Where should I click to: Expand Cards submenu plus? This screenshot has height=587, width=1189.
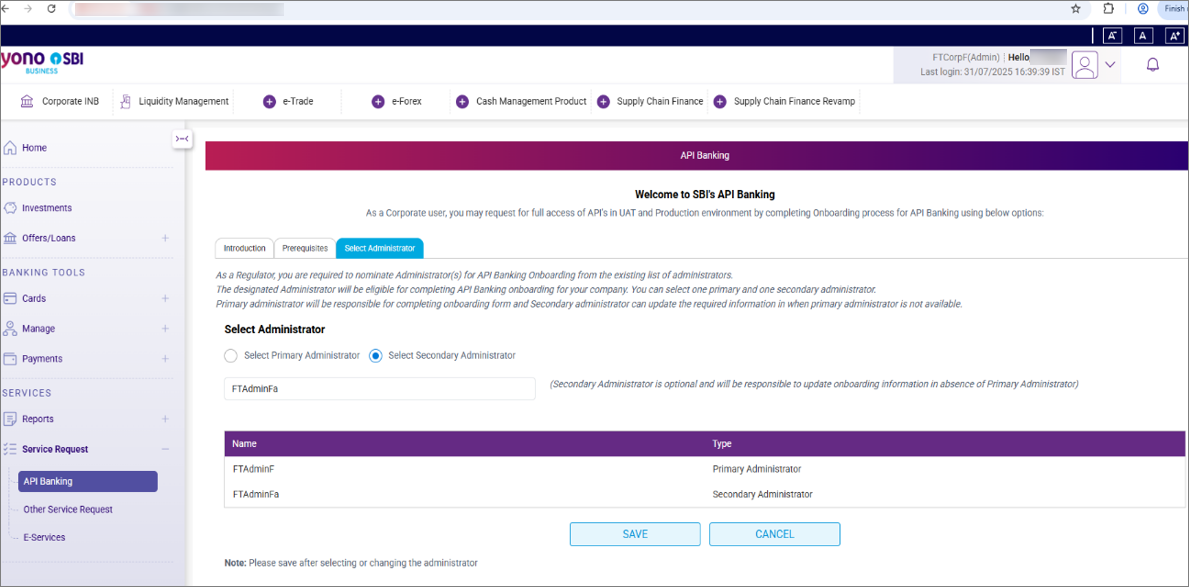coord(165,299)
